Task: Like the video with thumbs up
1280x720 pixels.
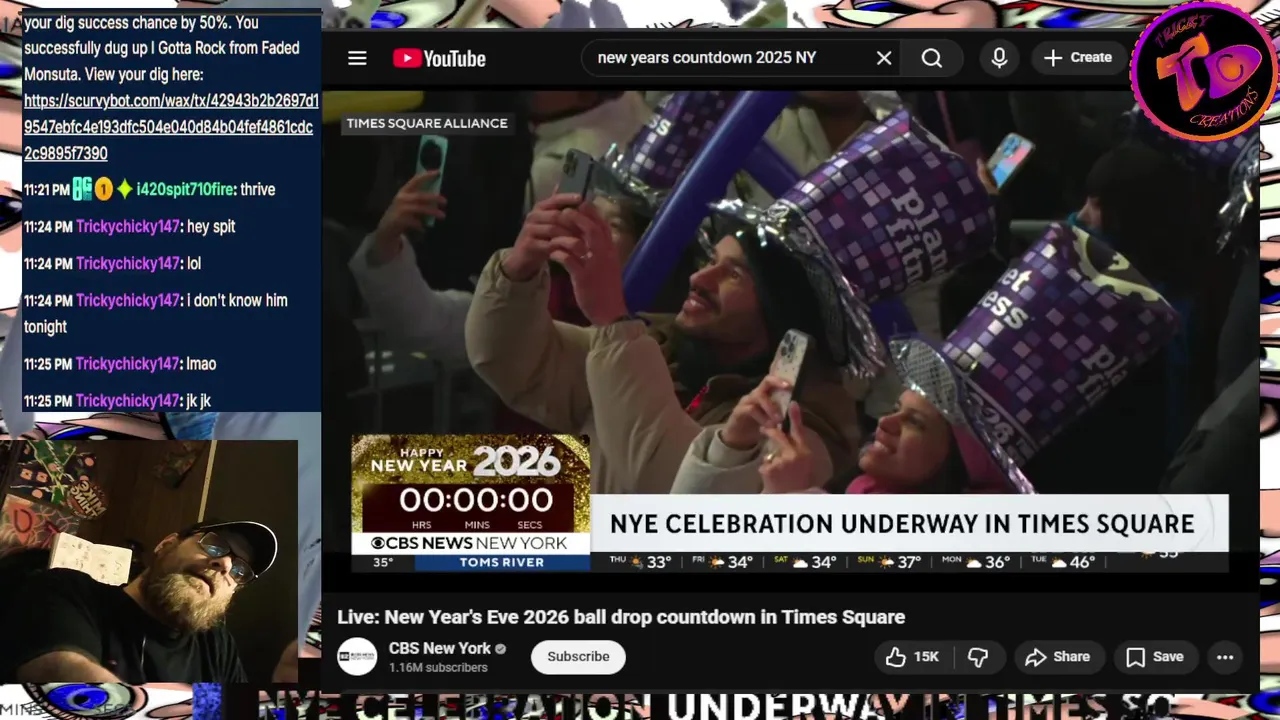Action: click(912, 657)
